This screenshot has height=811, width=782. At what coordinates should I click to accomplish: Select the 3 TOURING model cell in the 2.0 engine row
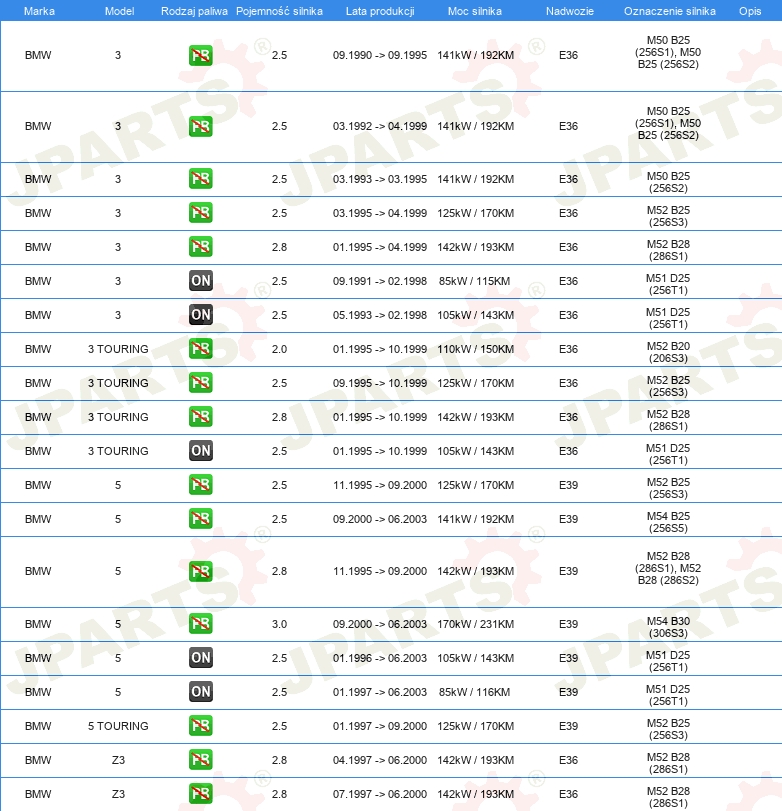[118, 349]
